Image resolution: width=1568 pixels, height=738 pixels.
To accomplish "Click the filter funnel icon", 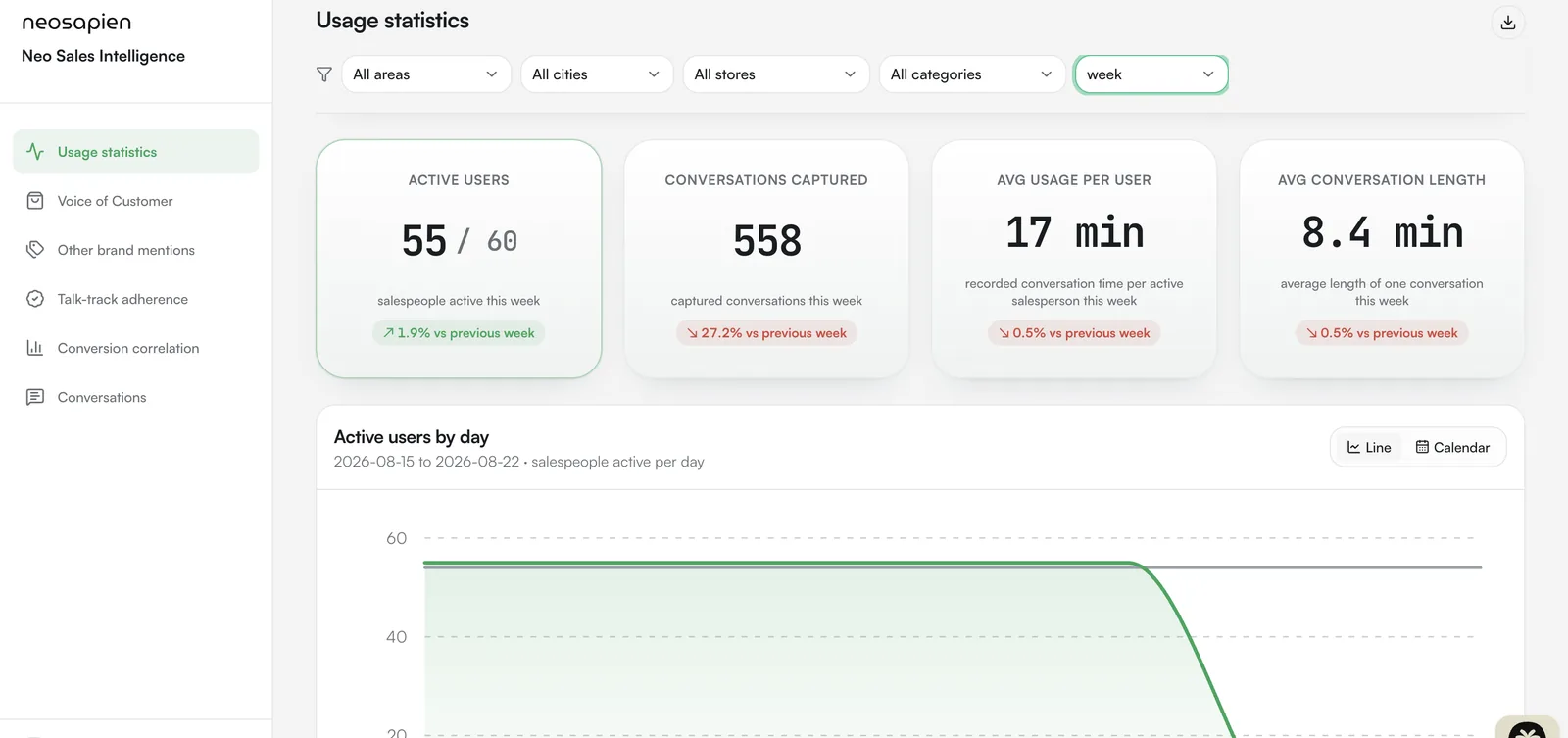I will click(x=324, y=74).
